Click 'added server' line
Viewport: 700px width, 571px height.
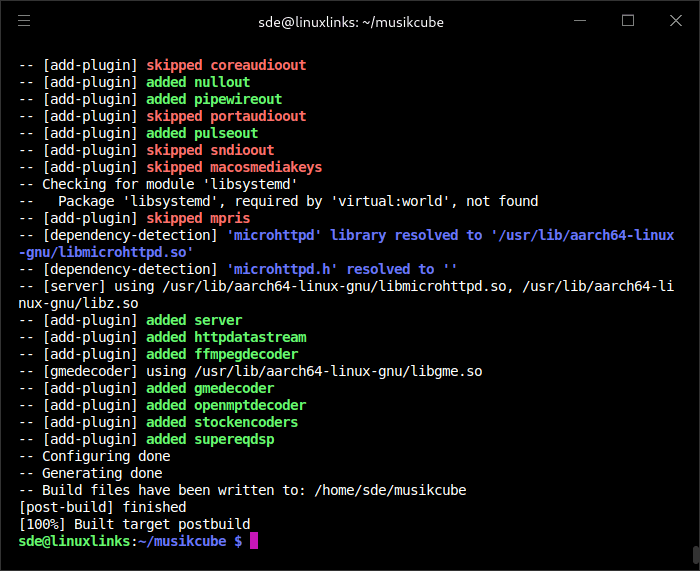click(x=130, y=320)
